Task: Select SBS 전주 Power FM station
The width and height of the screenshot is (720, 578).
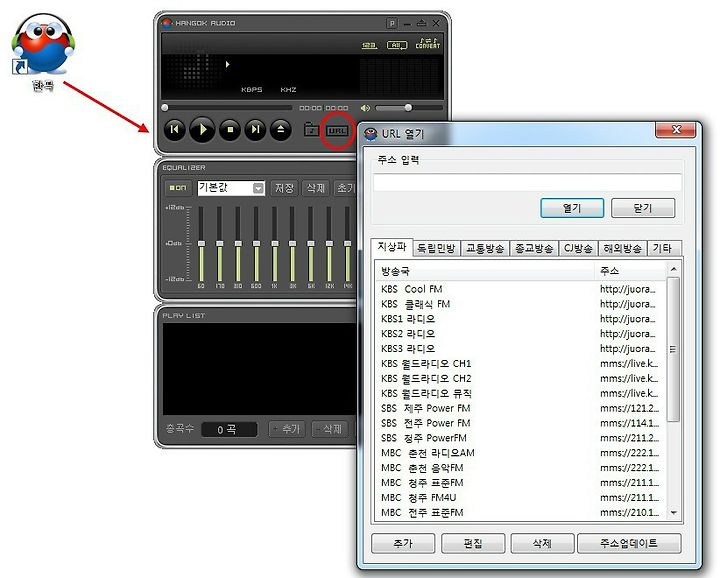Action: [520, 423]
